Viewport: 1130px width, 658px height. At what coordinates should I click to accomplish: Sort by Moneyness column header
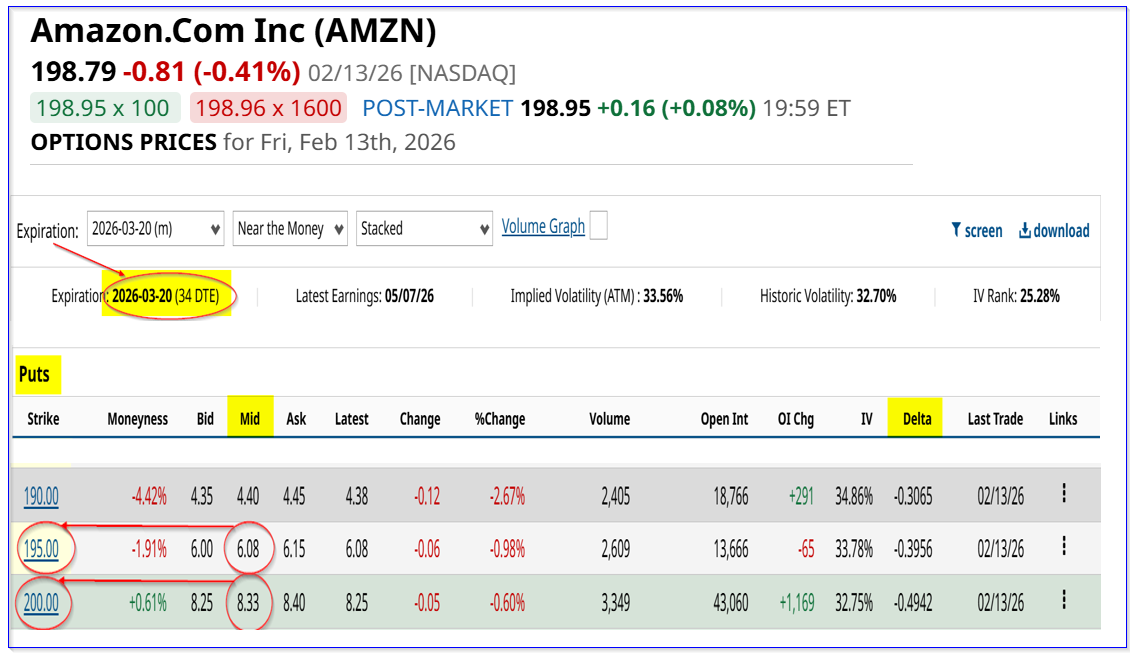click(138, 419)
